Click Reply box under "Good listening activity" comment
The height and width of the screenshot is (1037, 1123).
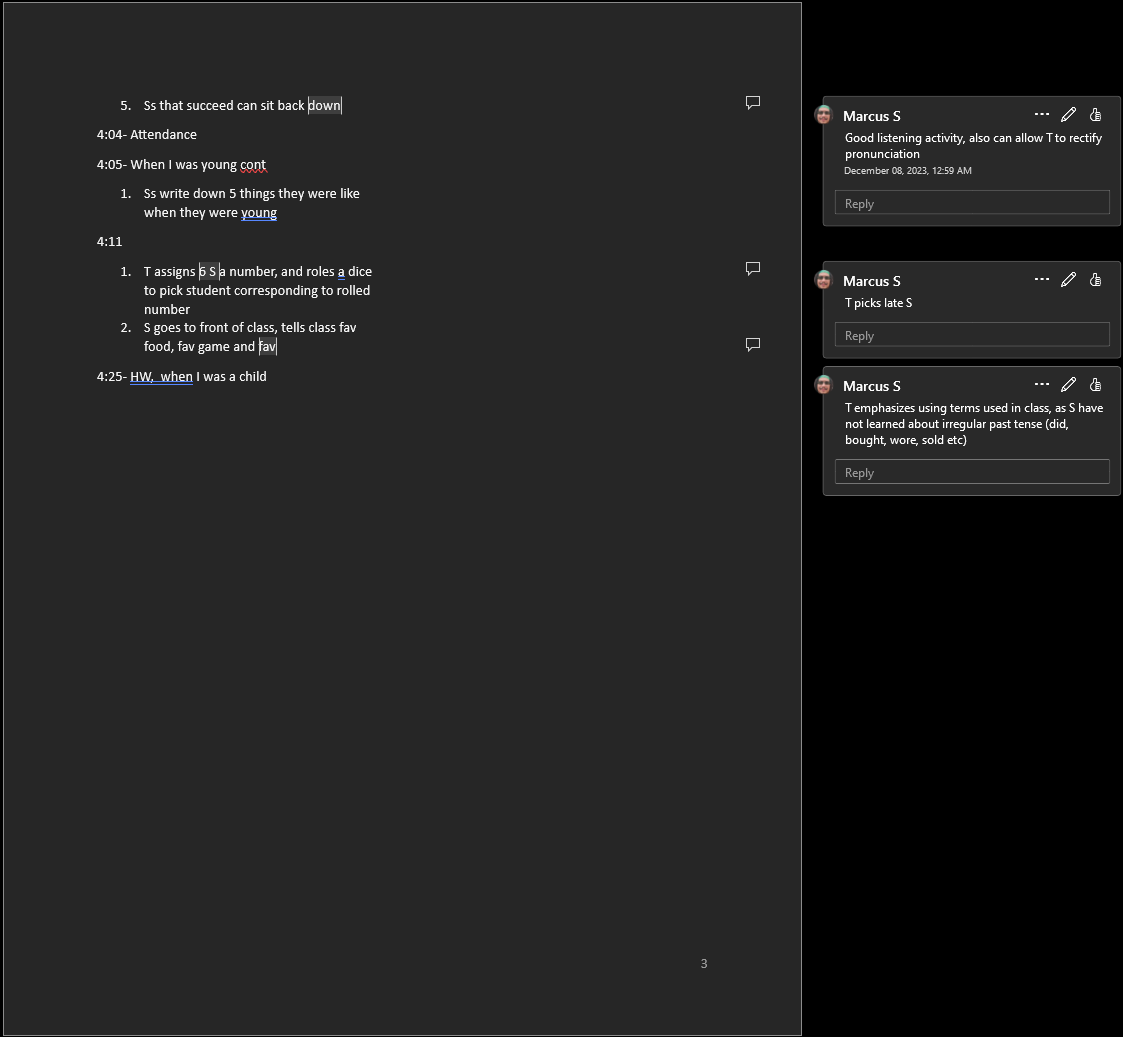click(971, 203)
